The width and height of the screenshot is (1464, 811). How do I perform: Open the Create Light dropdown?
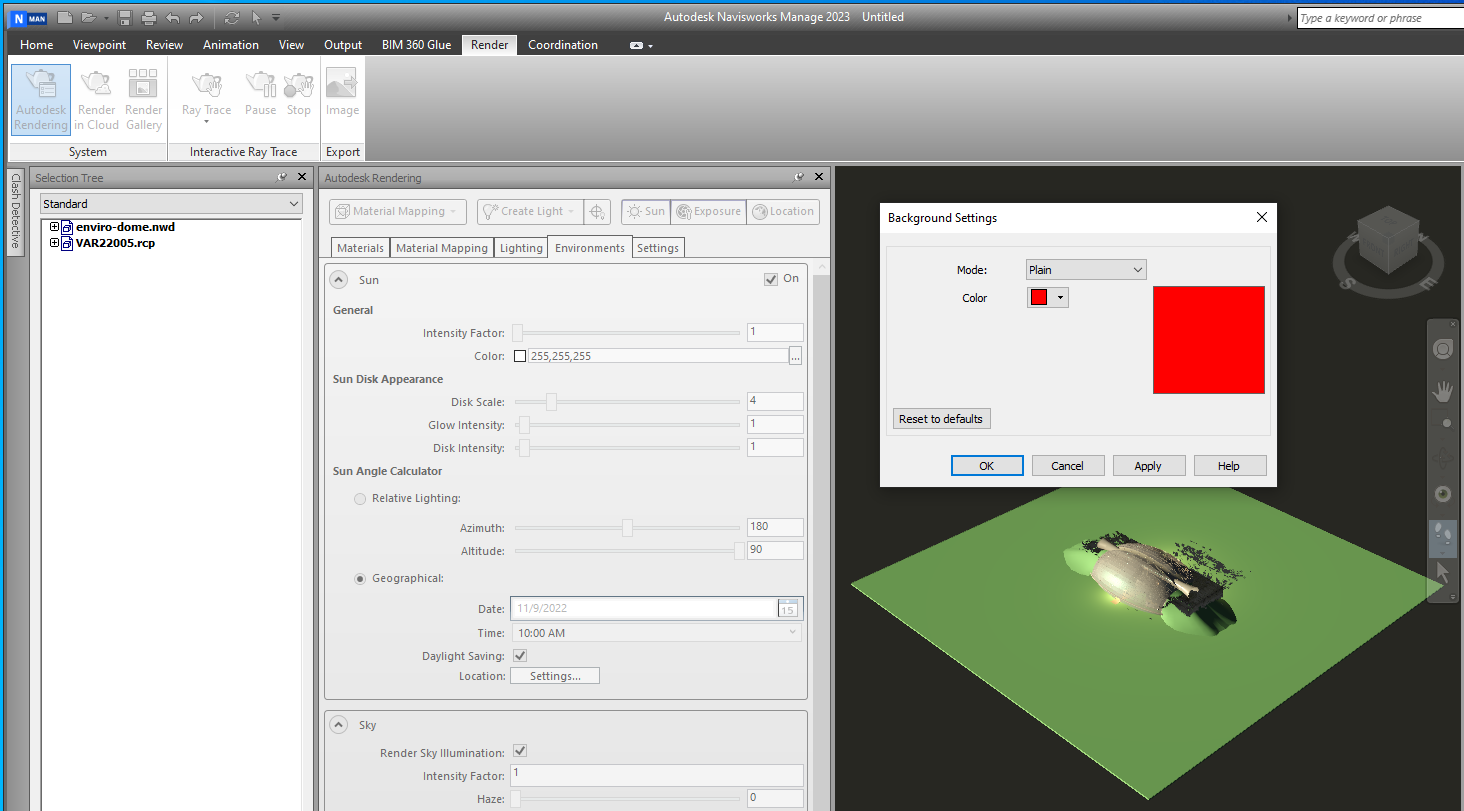click(531, 211)
